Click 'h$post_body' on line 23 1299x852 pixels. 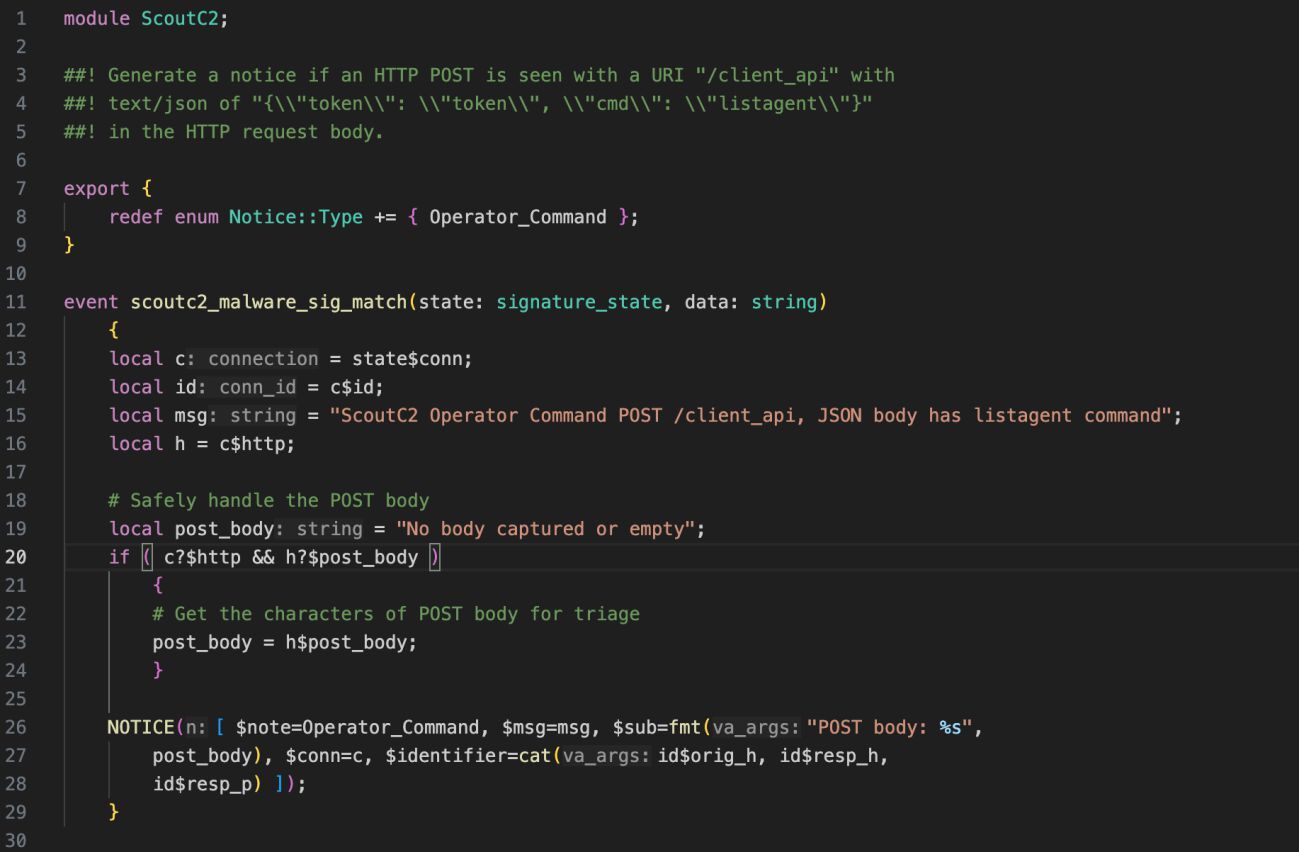click(346, 642)
